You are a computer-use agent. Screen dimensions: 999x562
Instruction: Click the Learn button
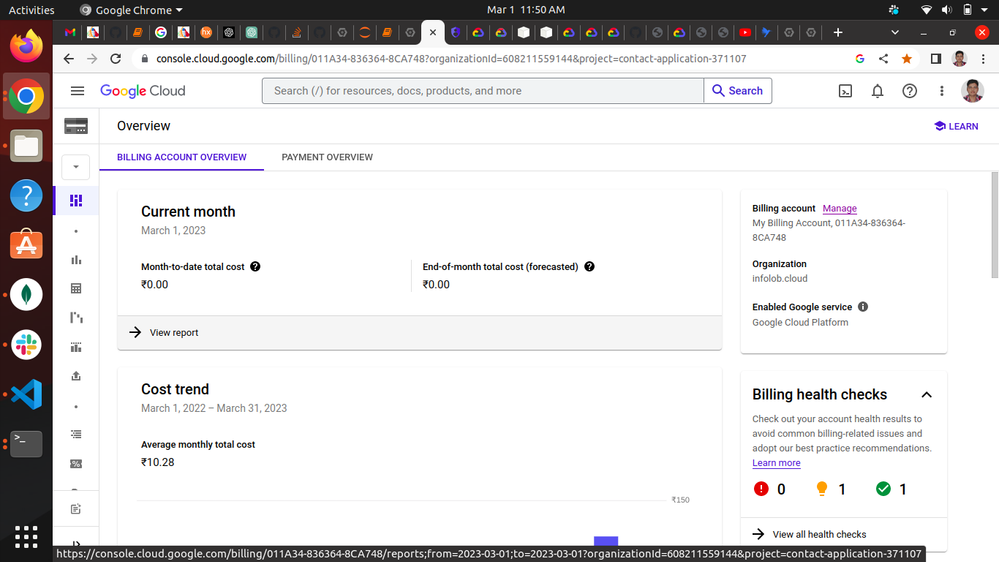click(x=956, y=126)
